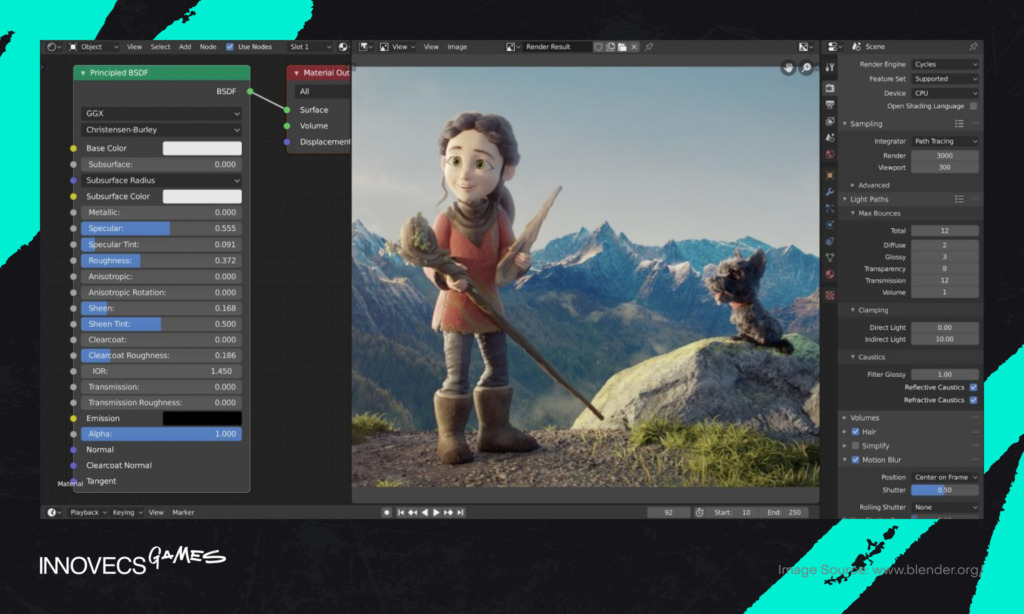Open the Render Engine dropdown showing Cycles

(944, 64)
